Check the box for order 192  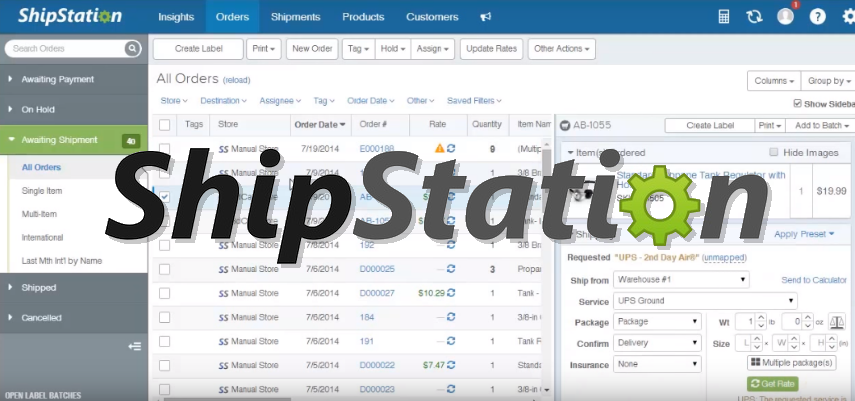(164, 245)
